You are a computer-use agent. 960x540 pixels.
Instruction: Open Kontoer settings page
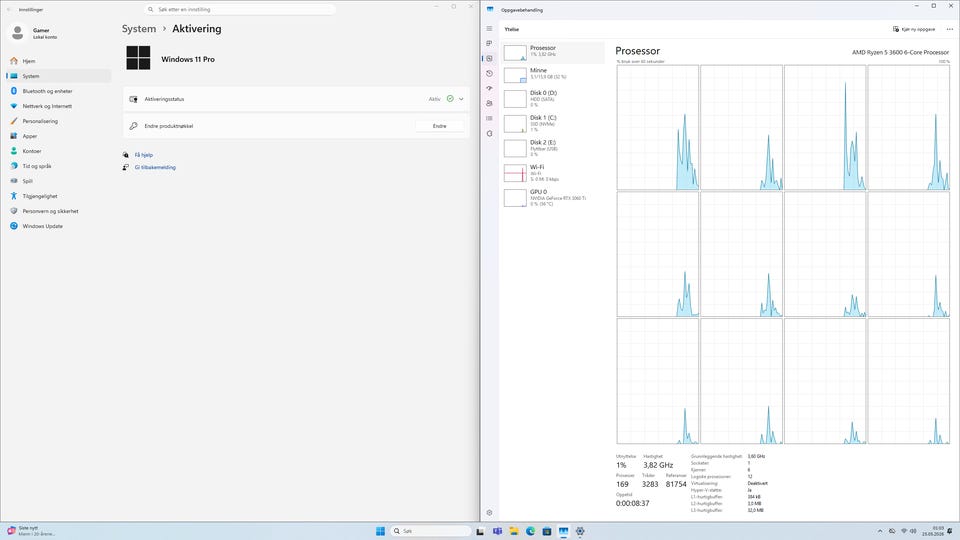click(x=59, y=151)
